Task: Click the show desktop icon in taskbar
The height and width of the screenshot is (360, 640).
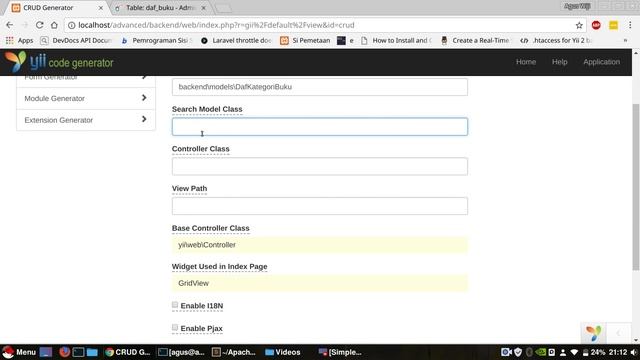Action: click(46, 352)
